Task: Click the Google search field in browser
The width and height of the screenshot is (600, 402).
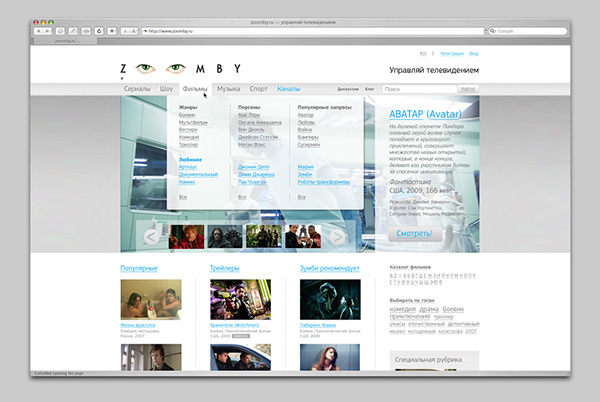Action: pos(528,31)
